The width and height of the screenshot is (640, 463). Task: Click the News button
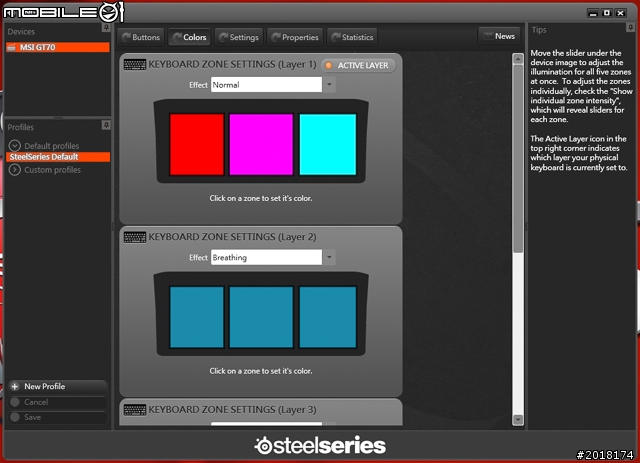pos(499,36)
